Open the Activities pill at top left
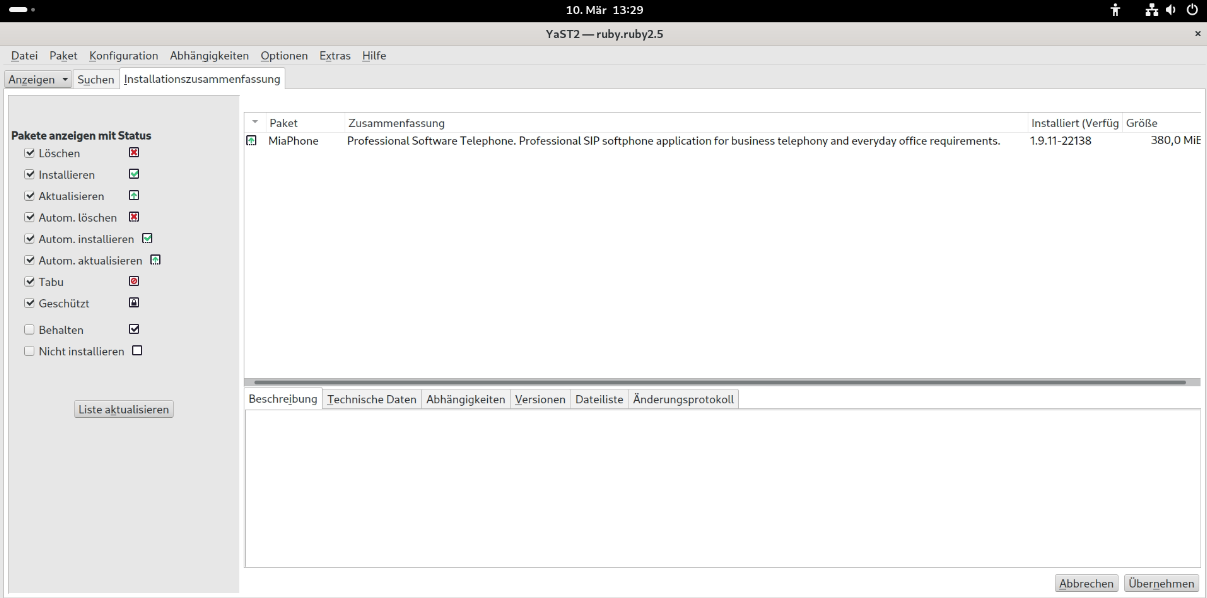Image resolution: width=1207 pixels, height=598 pixels. (x=22, y=10)
